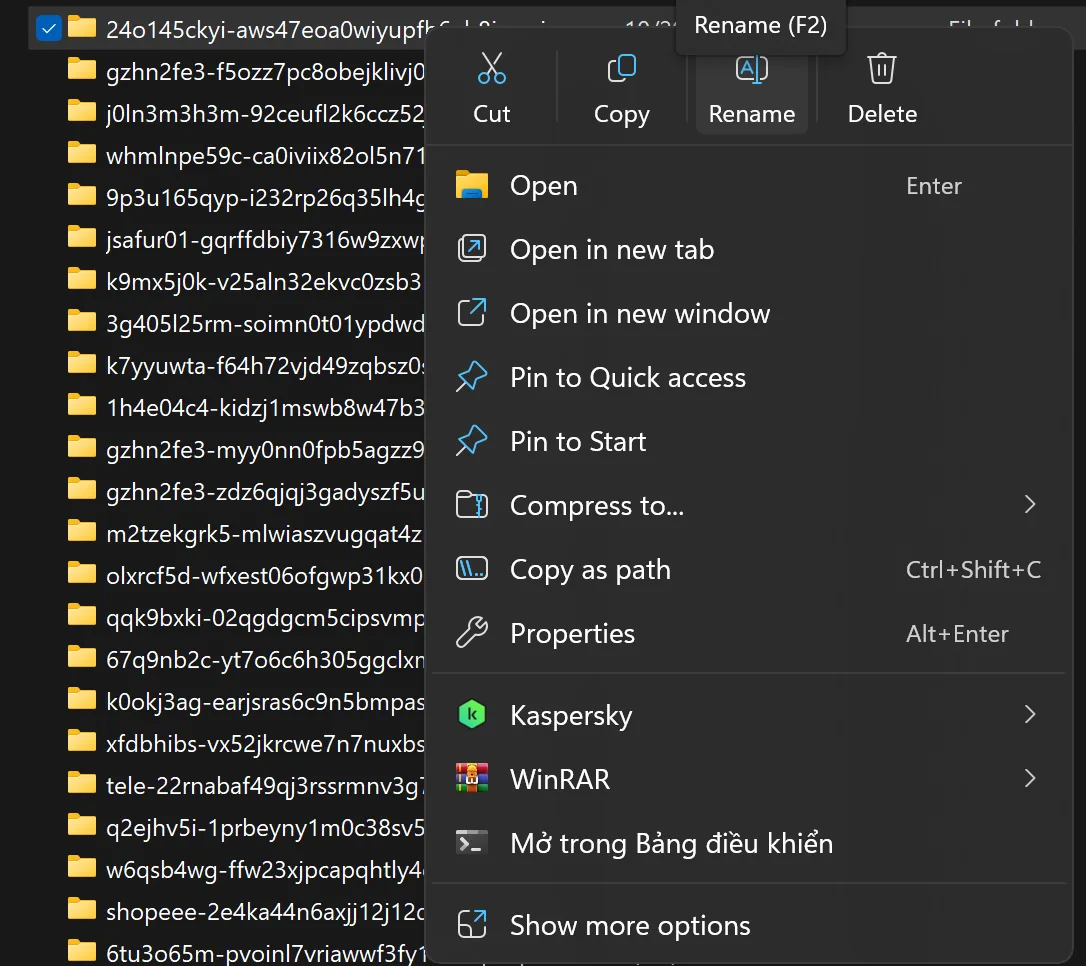Select Open in new window
The width and height of the screenshot is (1086, 966).
[x=640, y=313]
